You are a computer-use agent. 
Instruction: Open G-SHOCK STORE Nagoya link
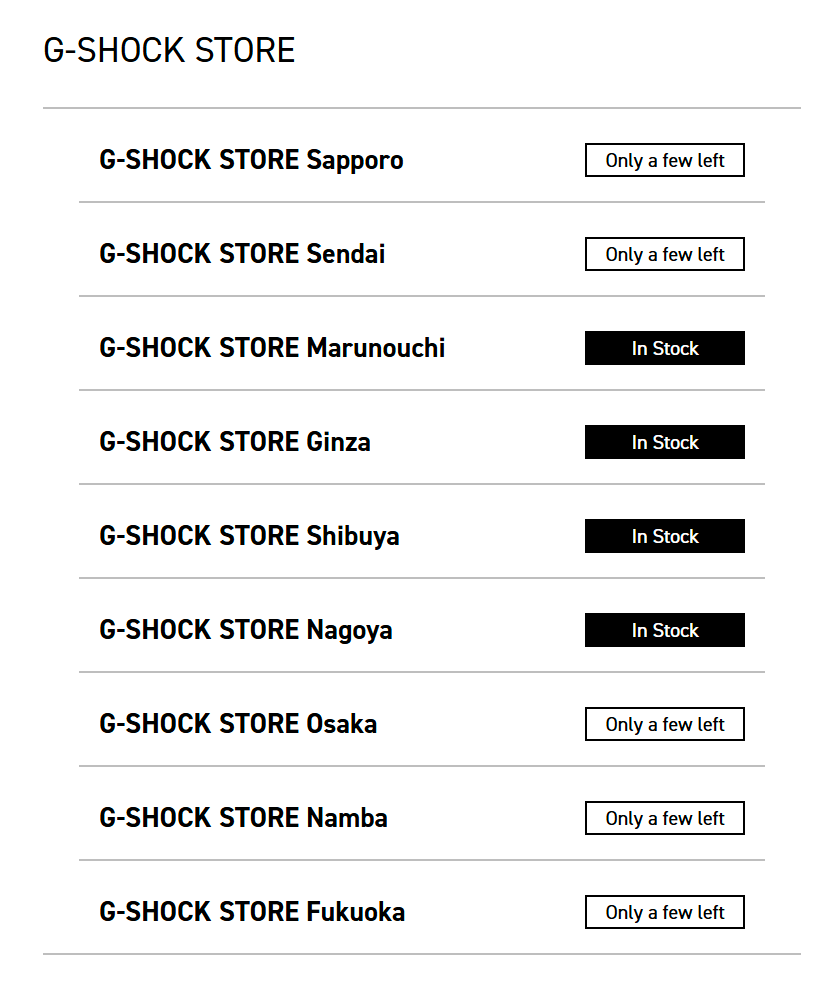pyautogui.click(x=246, y=630)
